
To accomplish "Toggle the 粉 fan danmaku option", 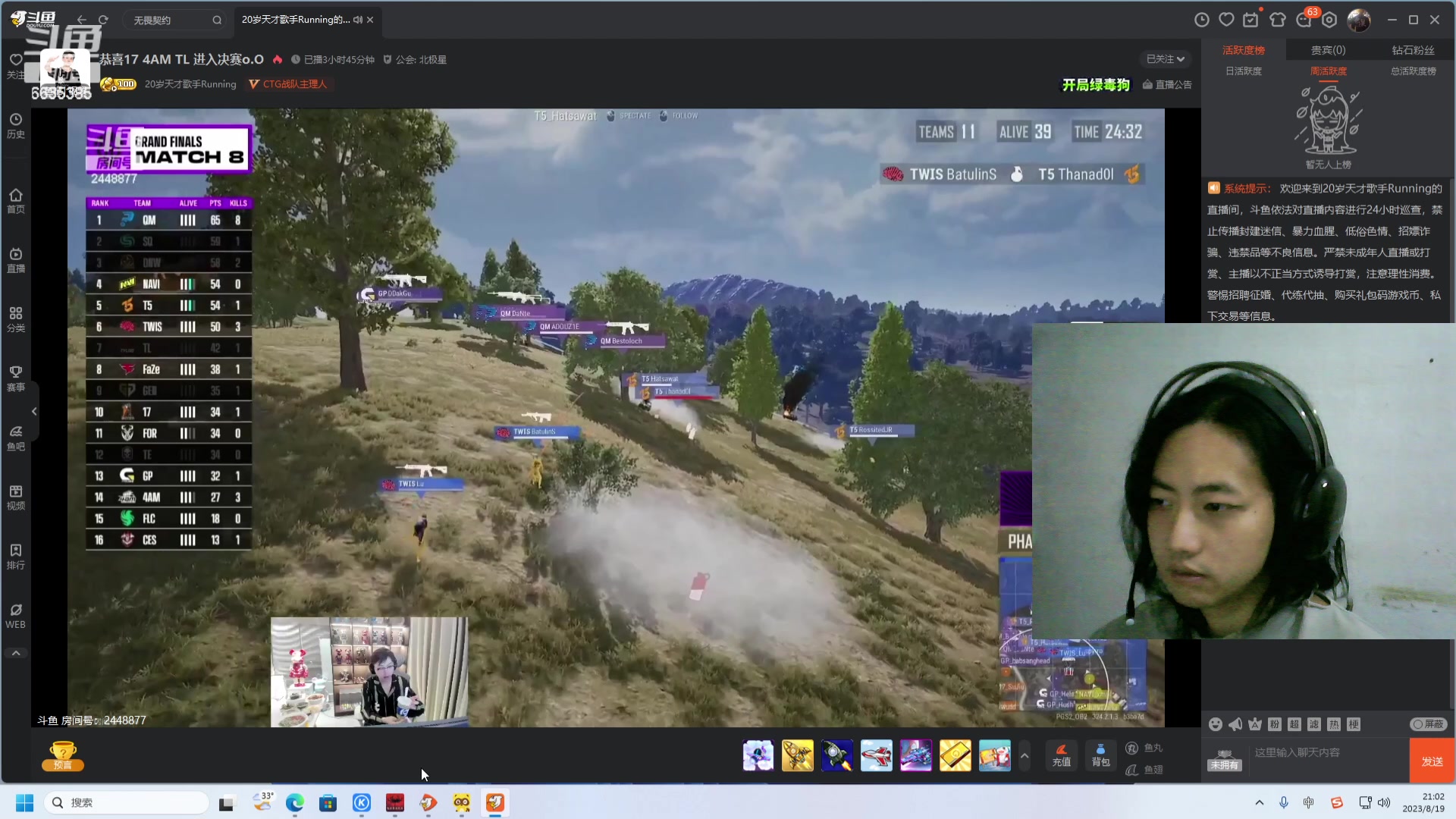I will 1275,724.
